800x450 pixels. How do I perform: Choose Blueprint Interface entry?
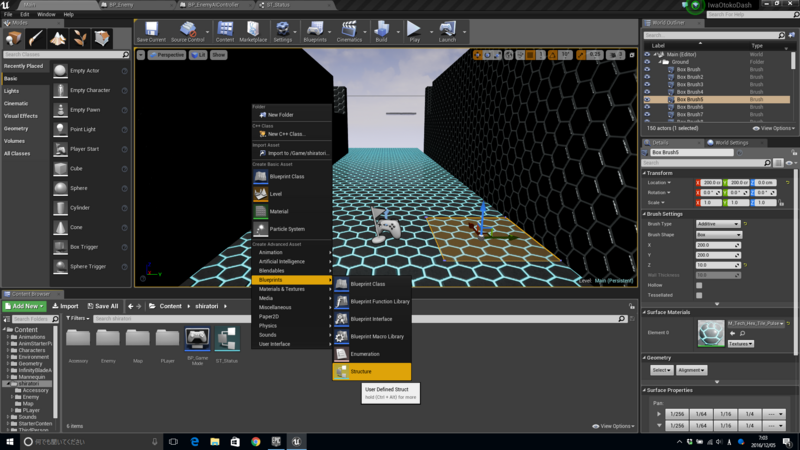(x=372, y=319)
